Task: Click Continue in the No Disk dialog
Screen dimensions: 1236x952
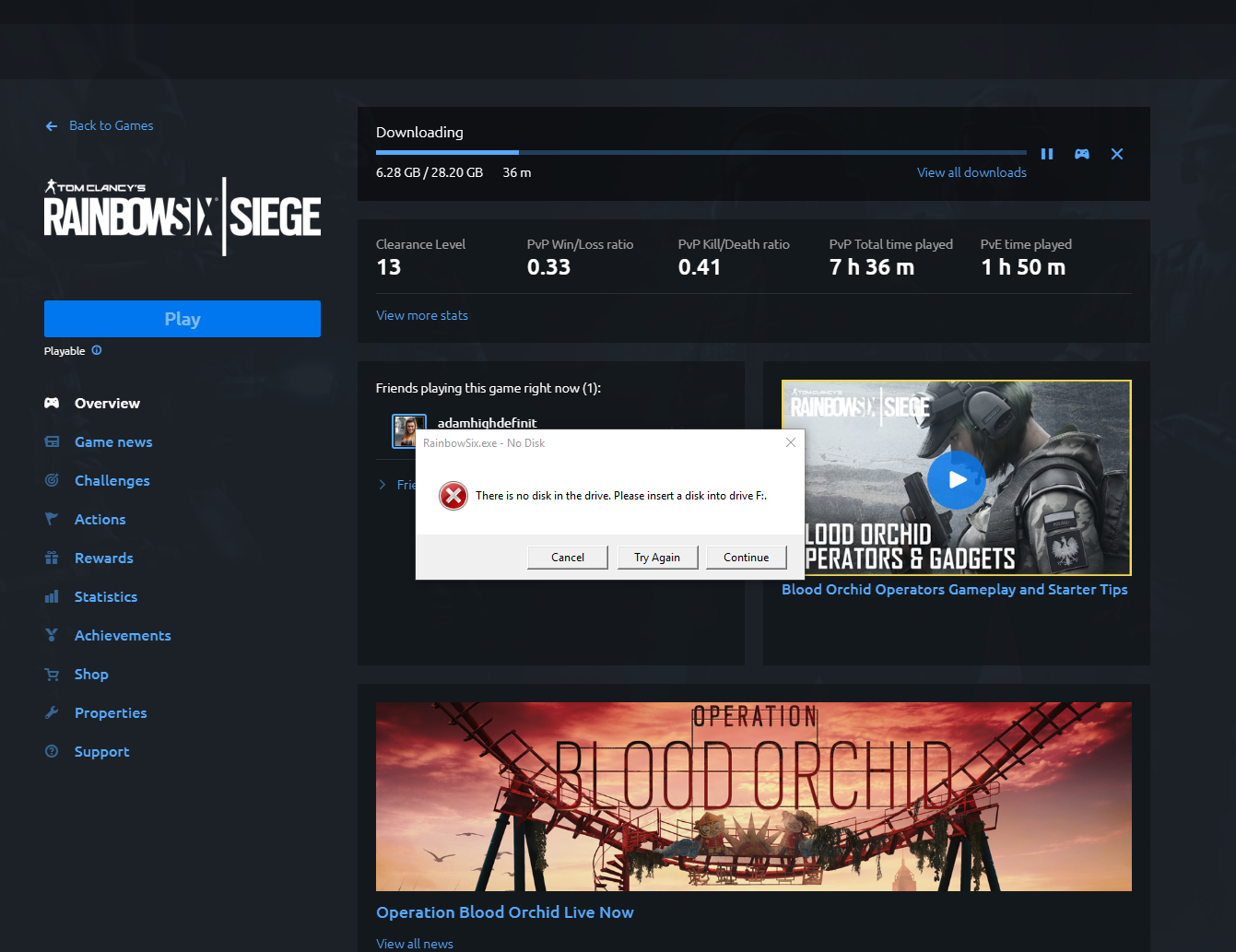Action: [x=747, y=557]
